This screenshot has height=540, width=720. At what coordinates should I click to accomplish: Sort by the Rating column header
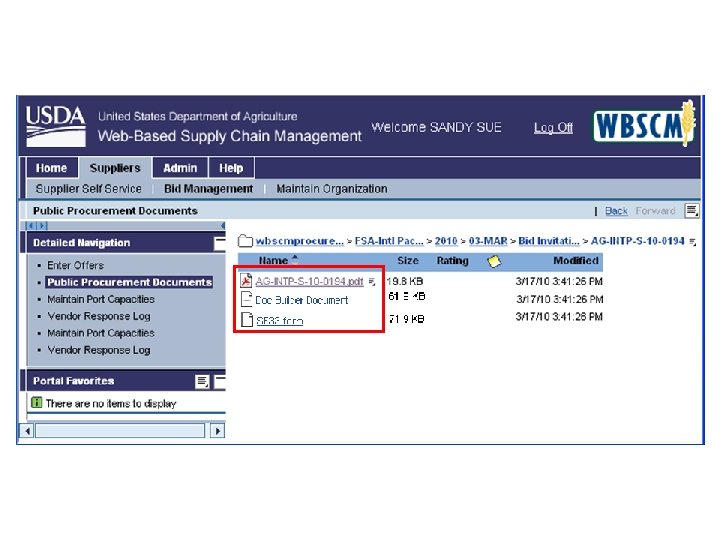(452, 260)
